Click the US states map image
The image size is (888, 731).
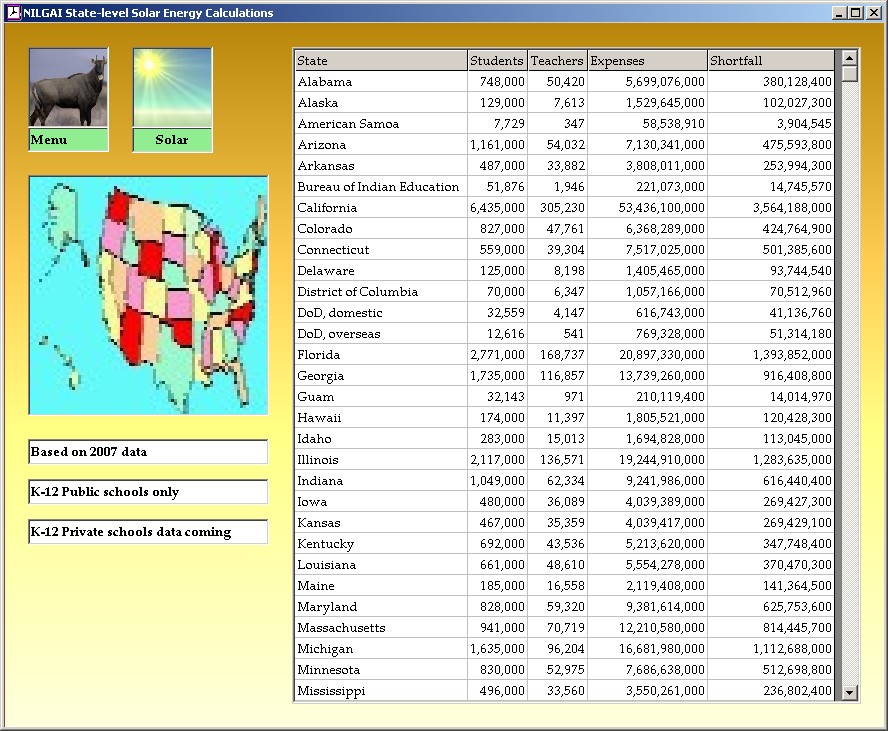148,295
